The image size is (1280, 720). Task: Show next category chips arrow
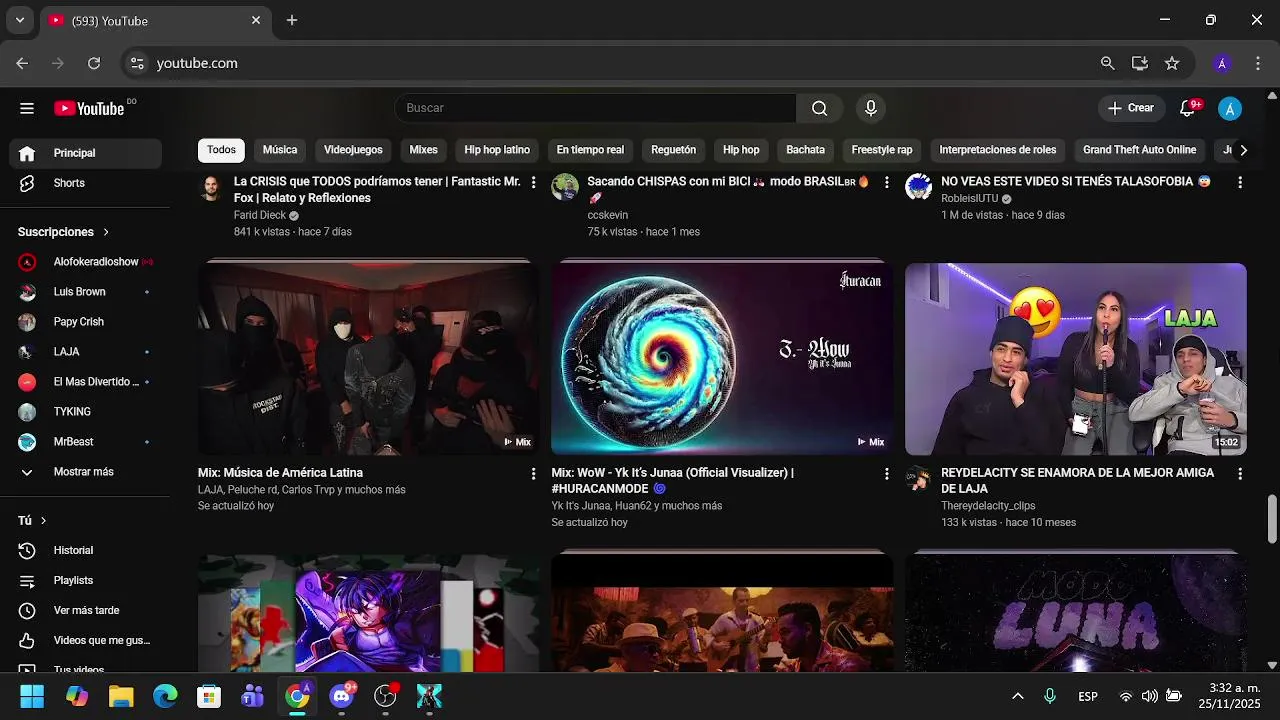1243,150
